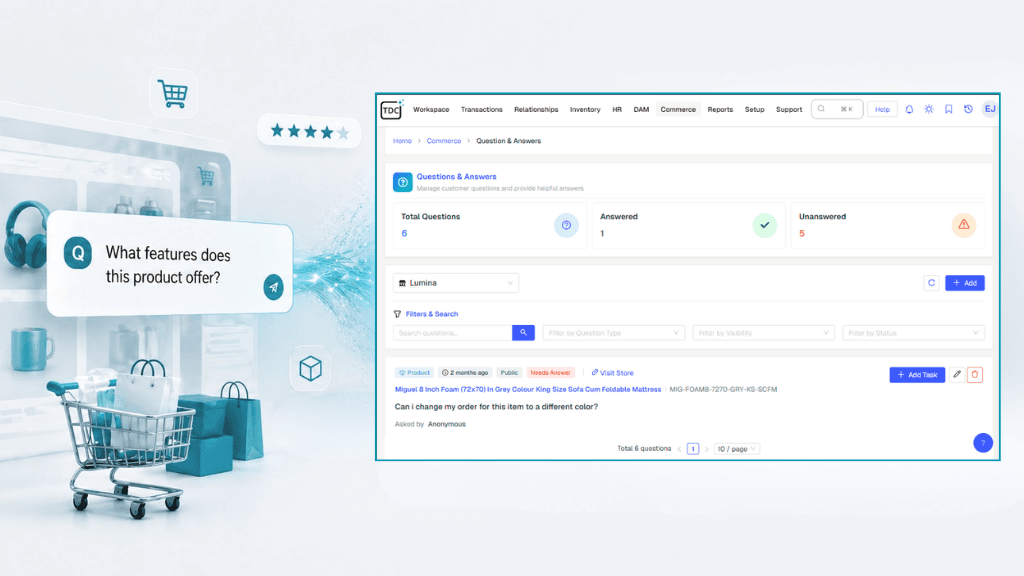Open the notifications bell
The image size is (1024, 576).
point(909,110)
